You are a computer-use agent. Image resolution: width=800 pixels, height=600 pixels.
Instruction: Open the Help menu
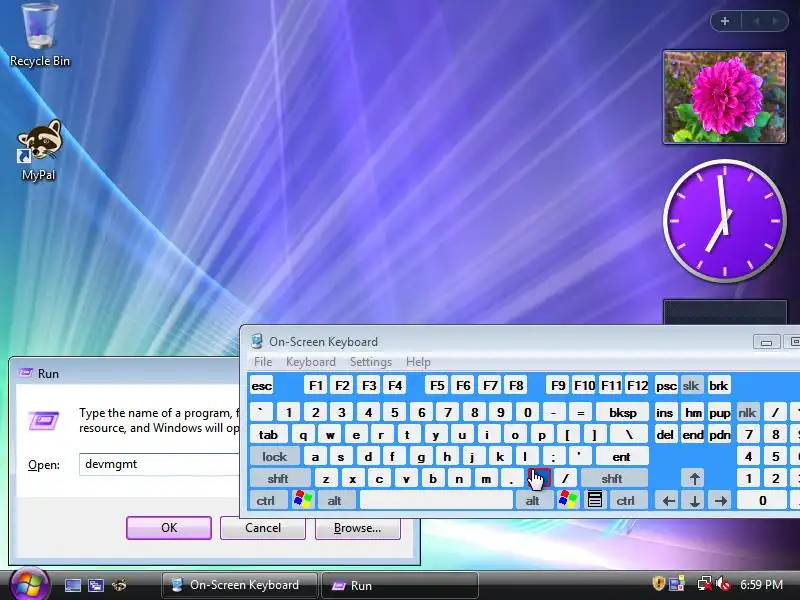pos(418,362)
